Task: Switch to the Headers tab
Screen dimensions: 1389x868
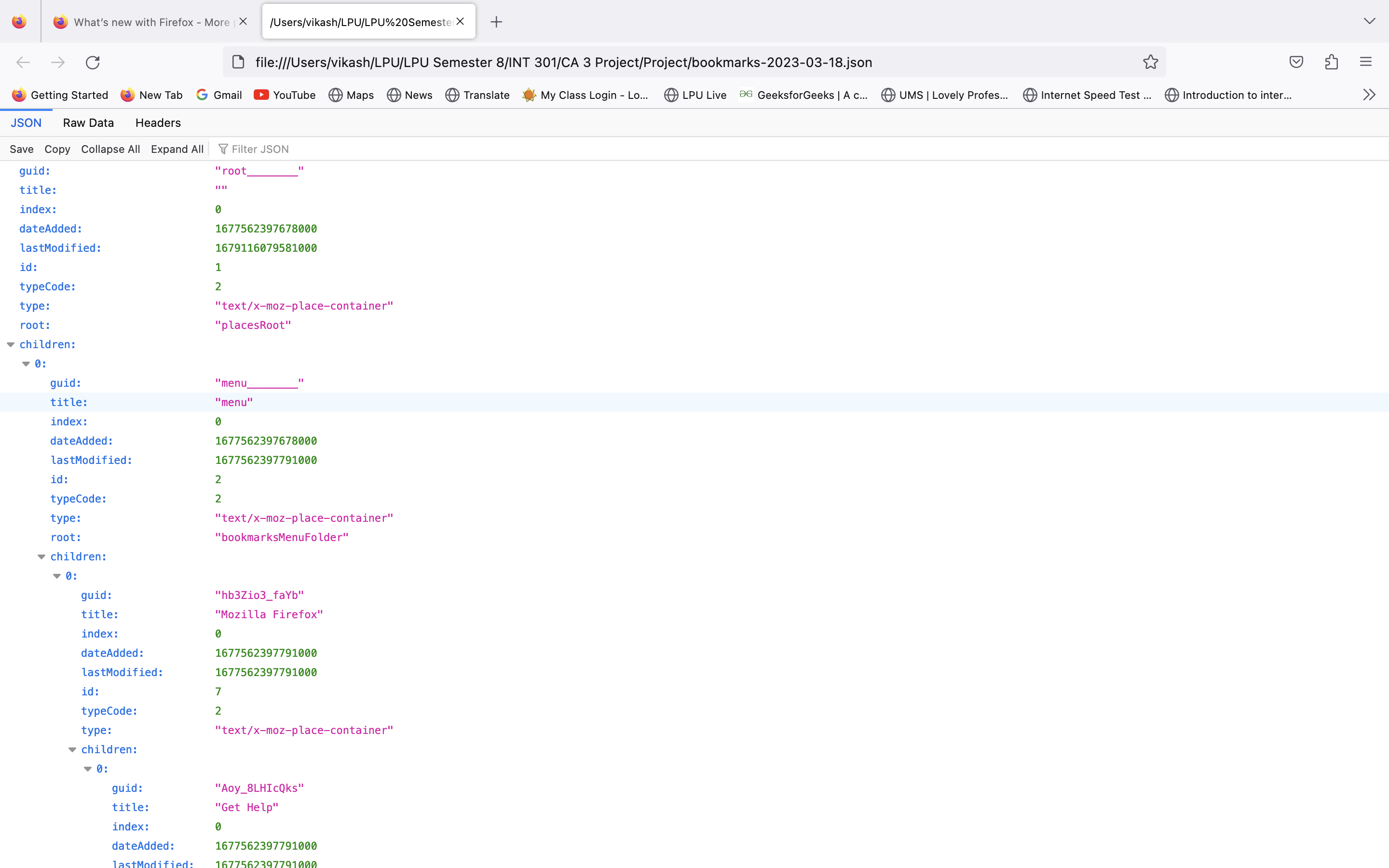Action: point(158,122)
